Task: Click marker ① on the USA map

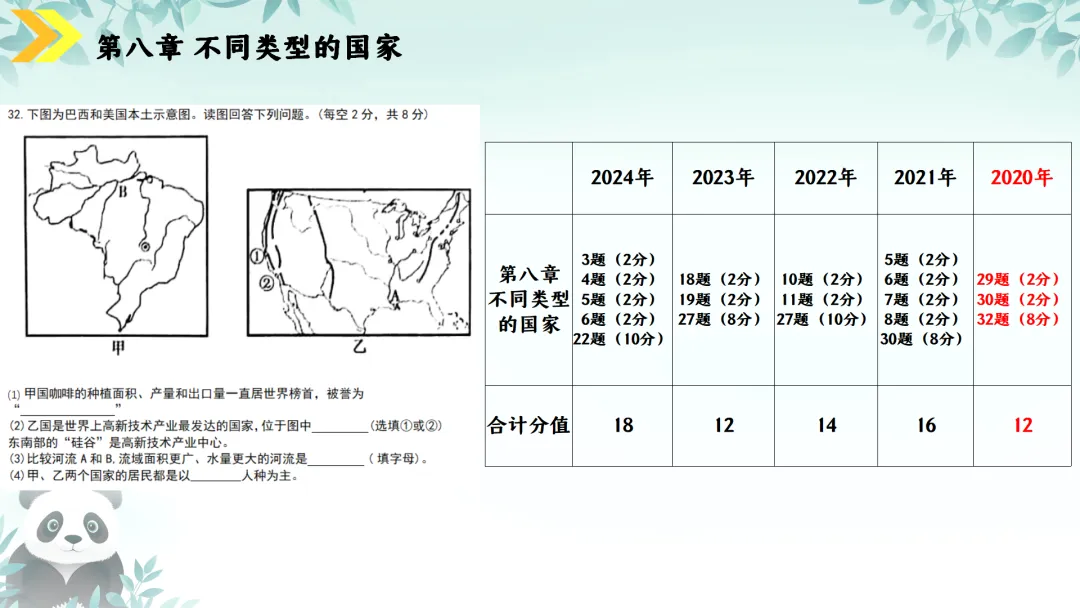Action: (x=257, y=256)
